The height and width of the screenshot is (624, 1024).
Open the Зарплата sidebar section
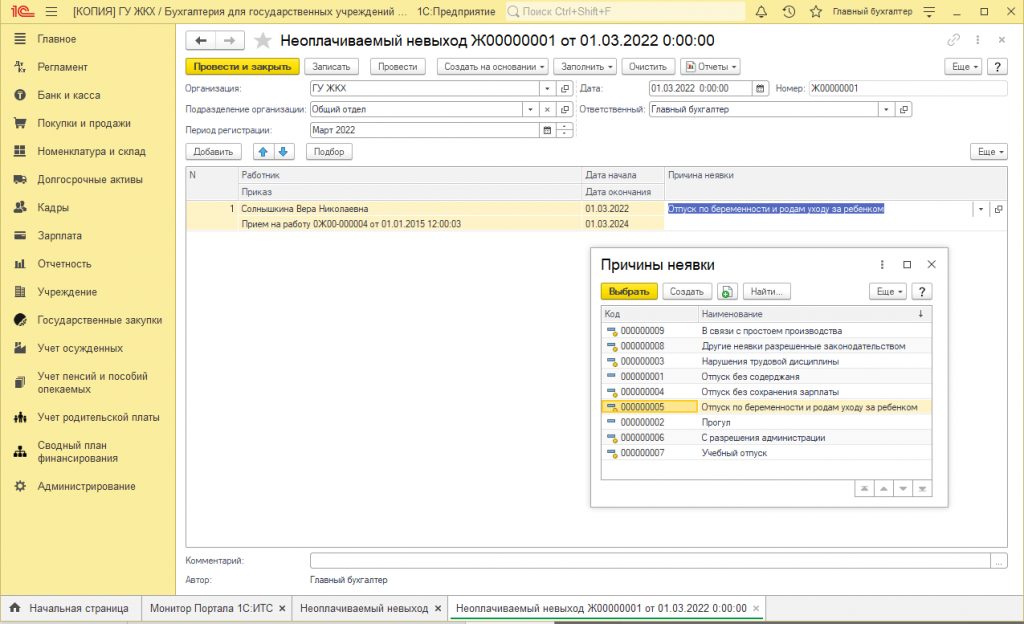pos(59,236)
